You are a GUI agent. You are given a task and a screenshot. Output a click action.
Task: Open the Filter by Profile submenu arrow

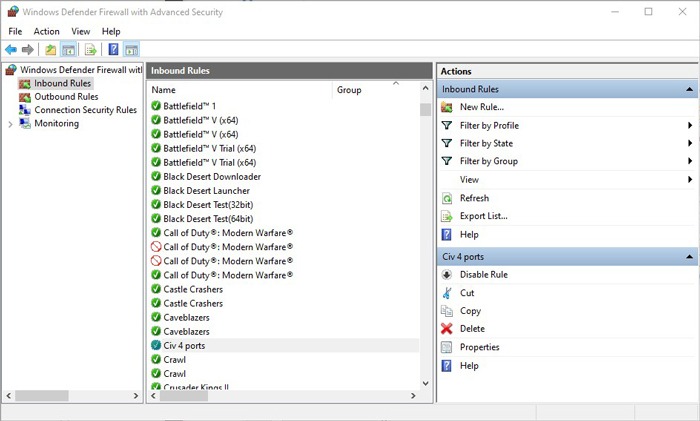(x=690, y=125)
